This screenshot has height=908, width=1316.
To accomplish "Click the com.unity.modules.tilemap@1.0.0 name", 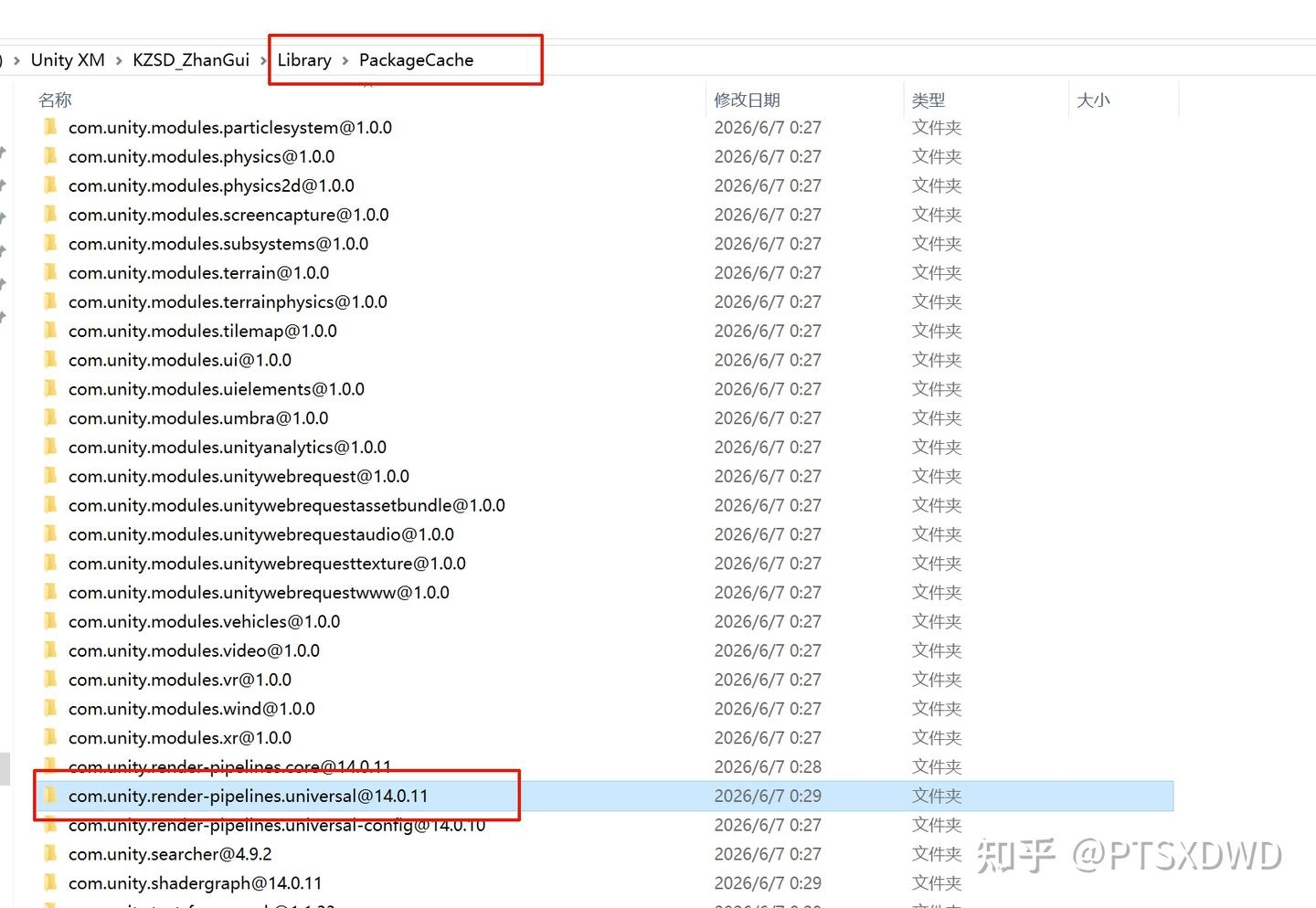I will pos(202,332).
